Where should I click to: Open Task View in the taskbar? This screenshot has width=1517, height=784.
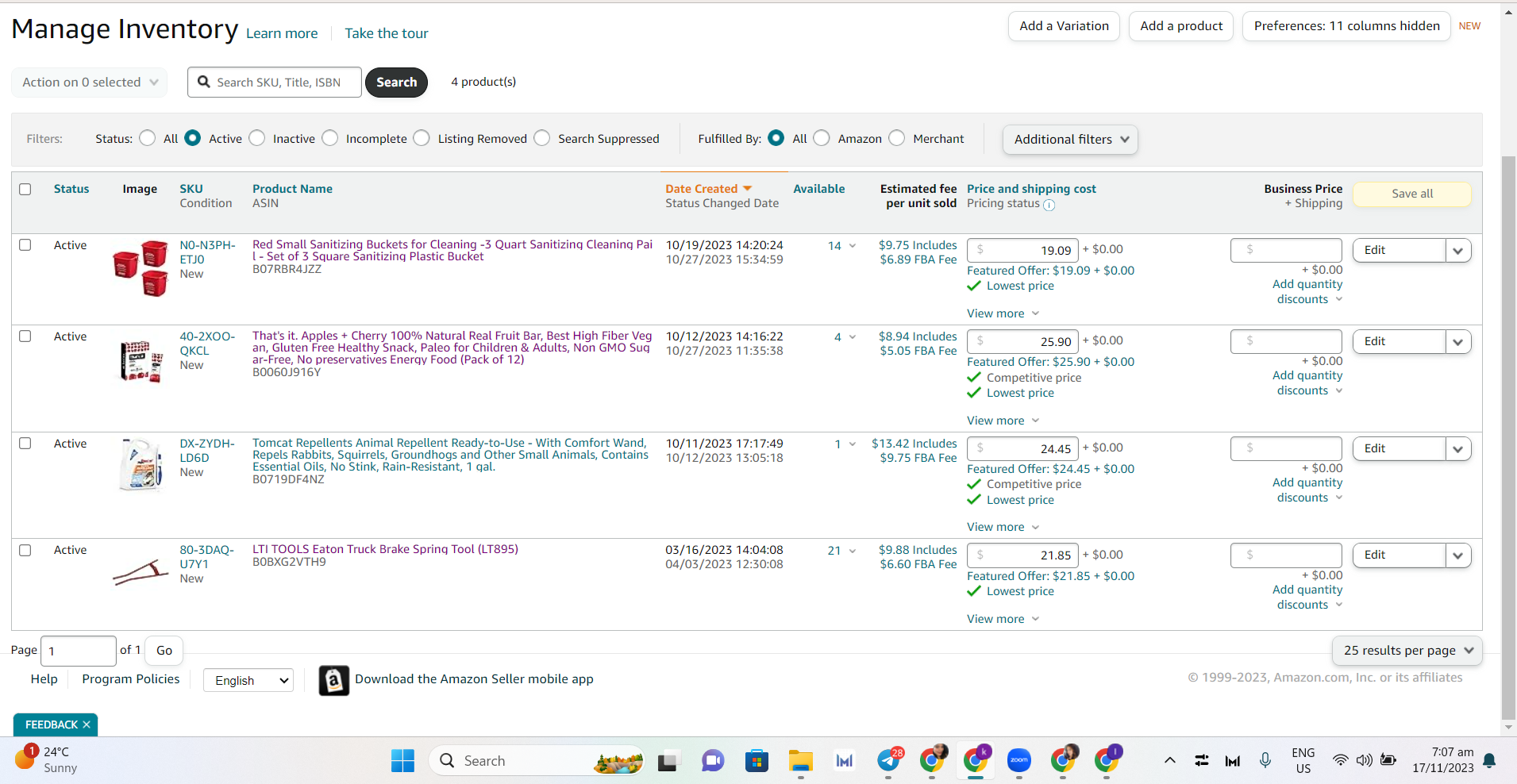(669, 761)
